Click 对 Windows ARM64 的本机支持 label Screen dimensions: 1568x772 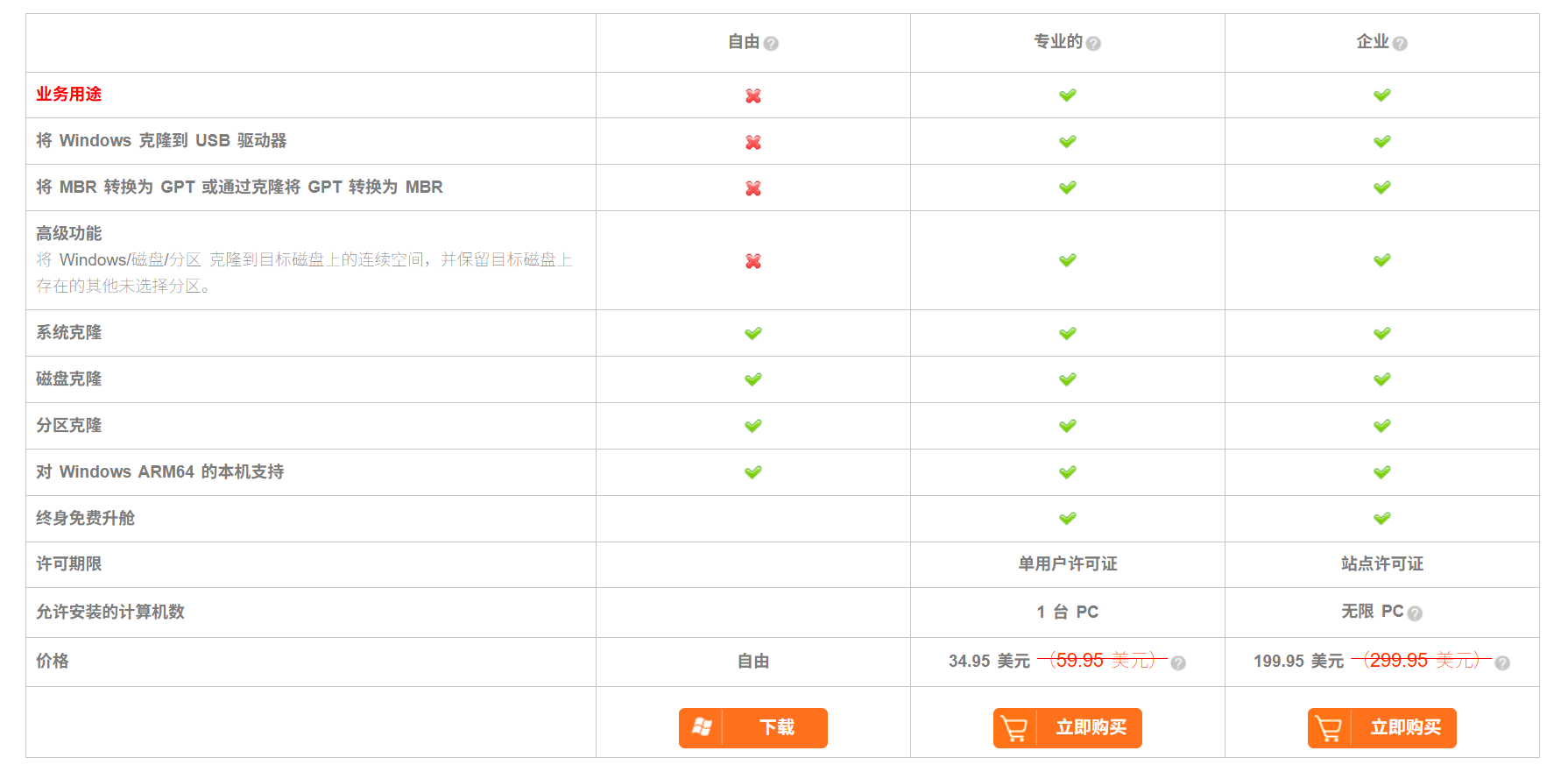click(159, 471)
